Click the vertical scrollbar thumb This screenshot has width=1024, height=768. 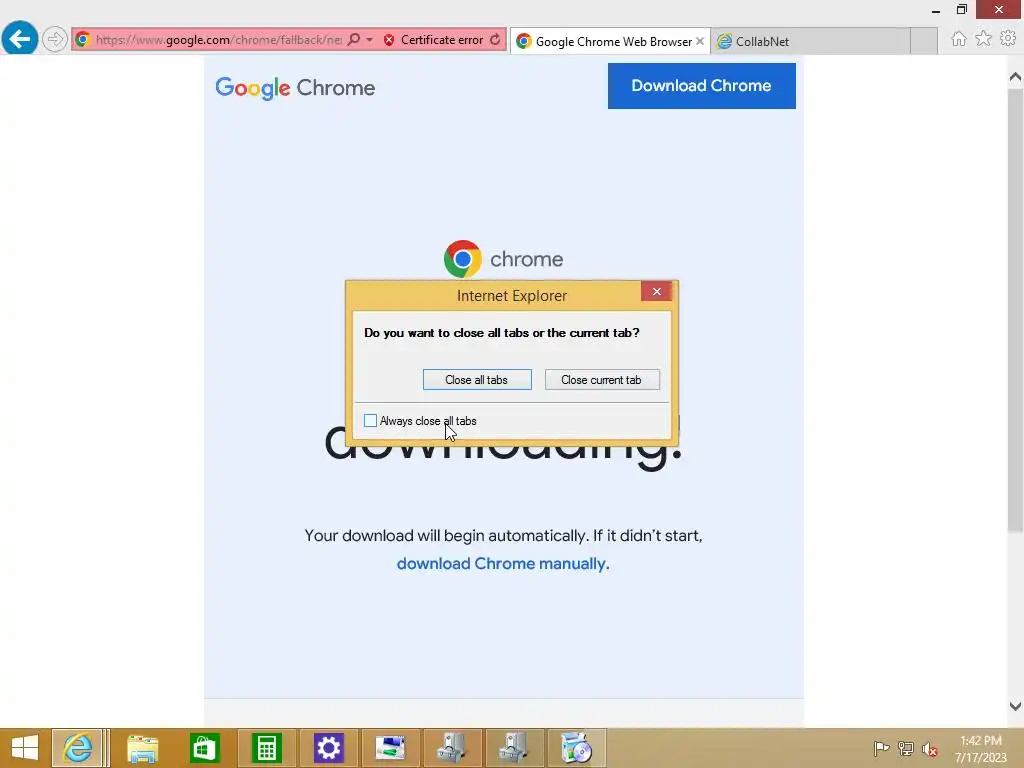[1015, 310]
